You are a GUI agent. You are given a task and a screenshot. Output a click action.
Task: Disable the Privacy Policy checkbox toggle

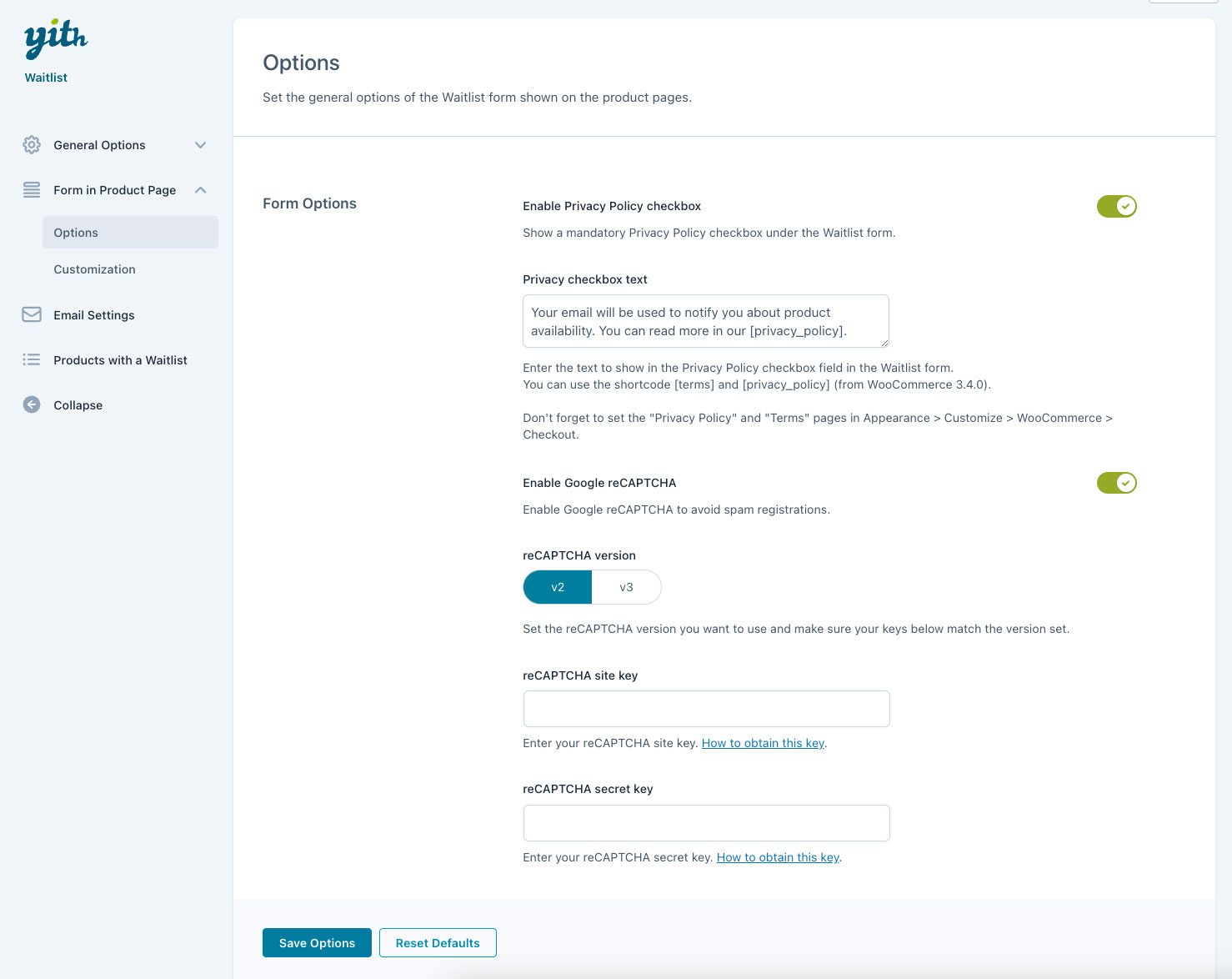pos(1116,206)
